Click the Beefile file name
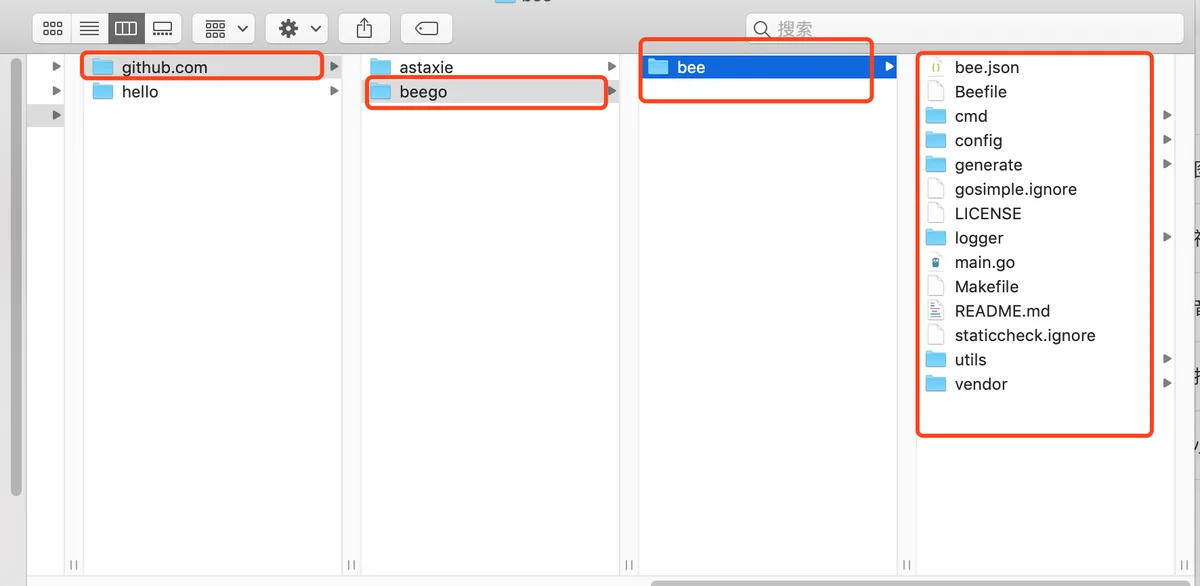 tap(981, 92)
